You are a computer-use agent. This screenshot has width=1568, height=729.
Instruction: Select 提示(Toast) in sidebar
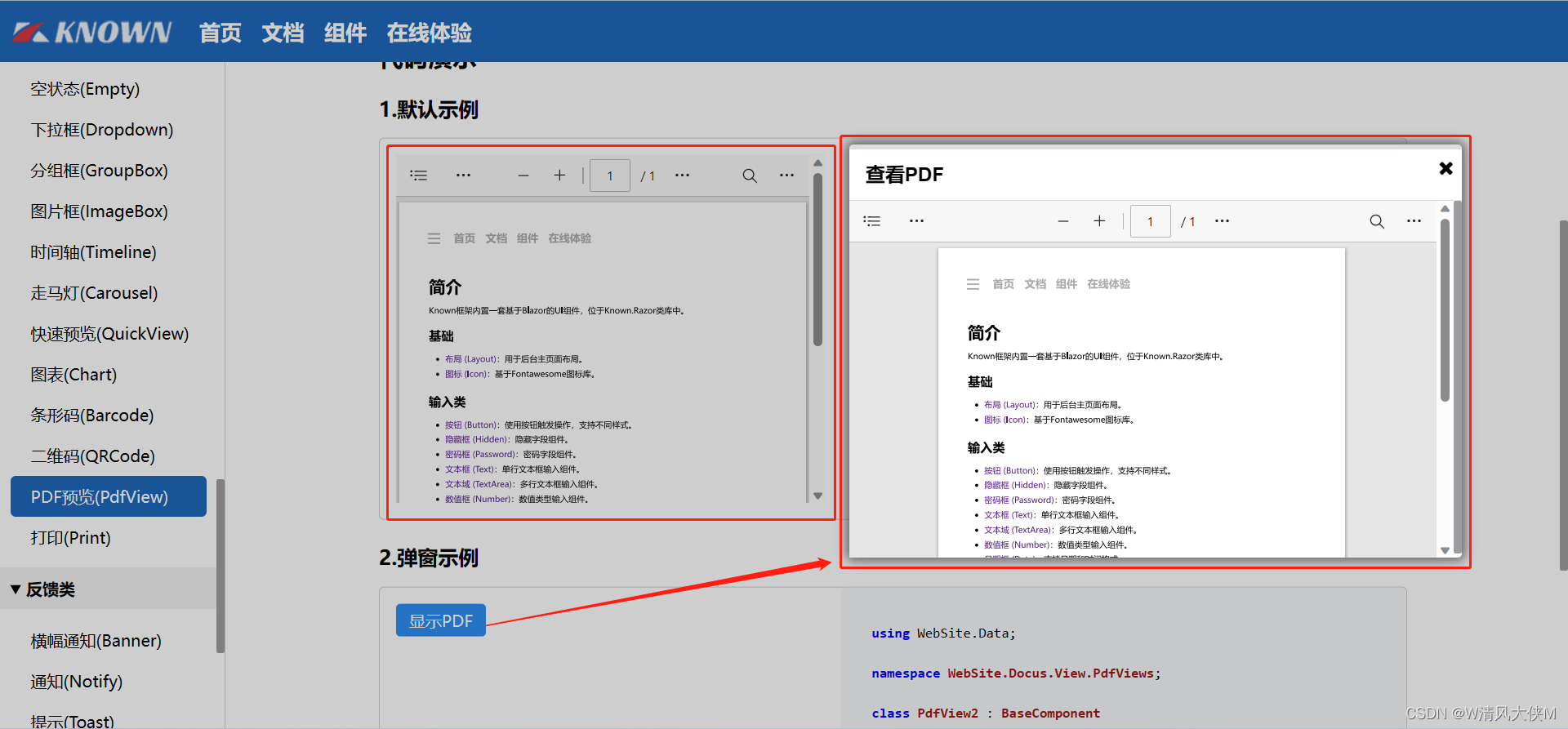(x=72, y=720)
